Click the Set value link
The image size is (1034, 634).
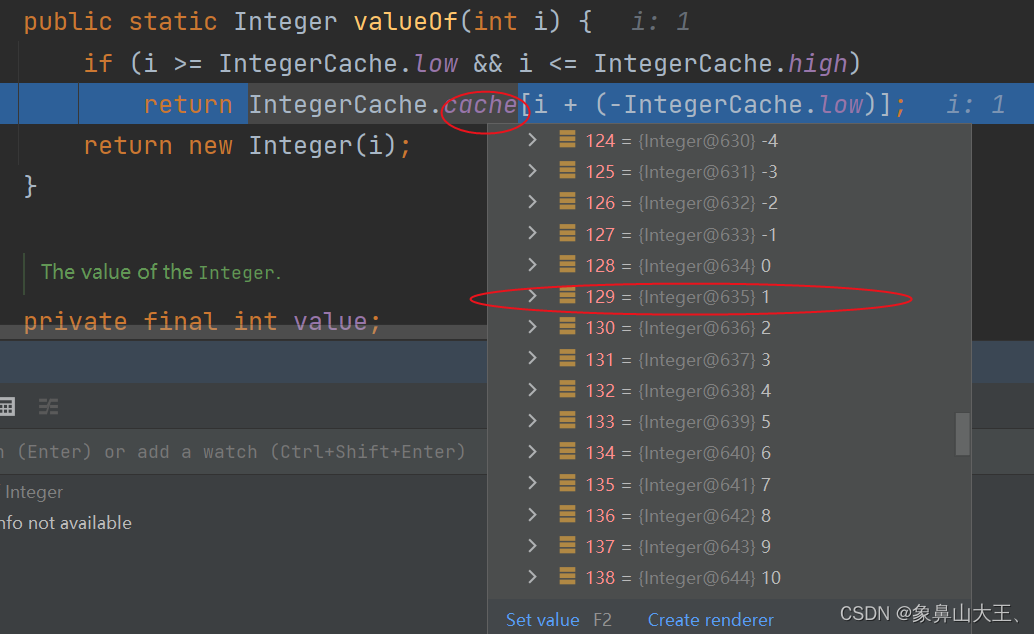[x=542, y=619]
